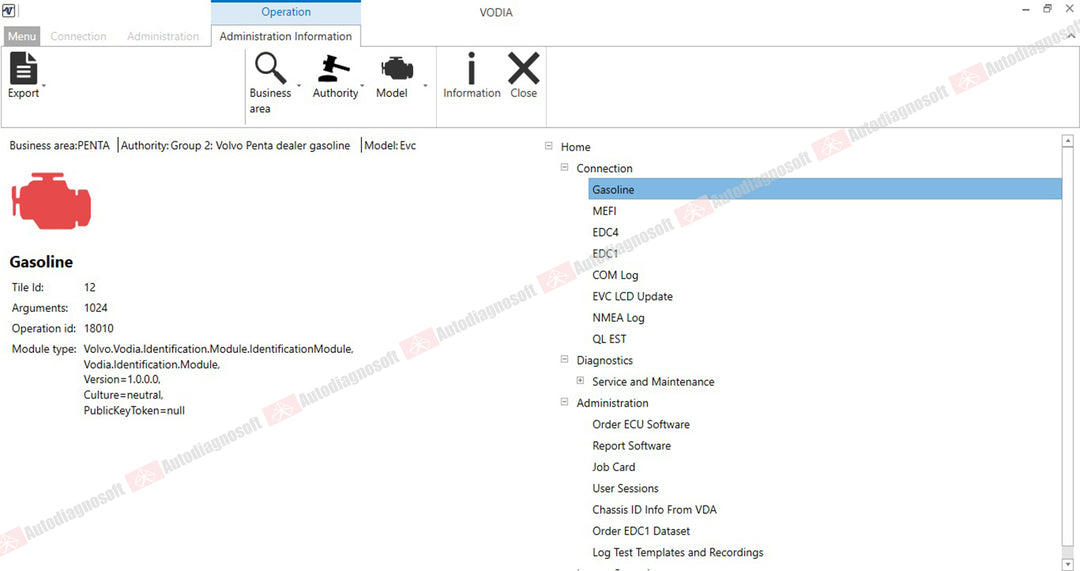Image resolution: width=1080 pixels, height=571 pixels.
Task: Select MEFI in the tree
Action: pyautogui.click(x=604, y=211)
